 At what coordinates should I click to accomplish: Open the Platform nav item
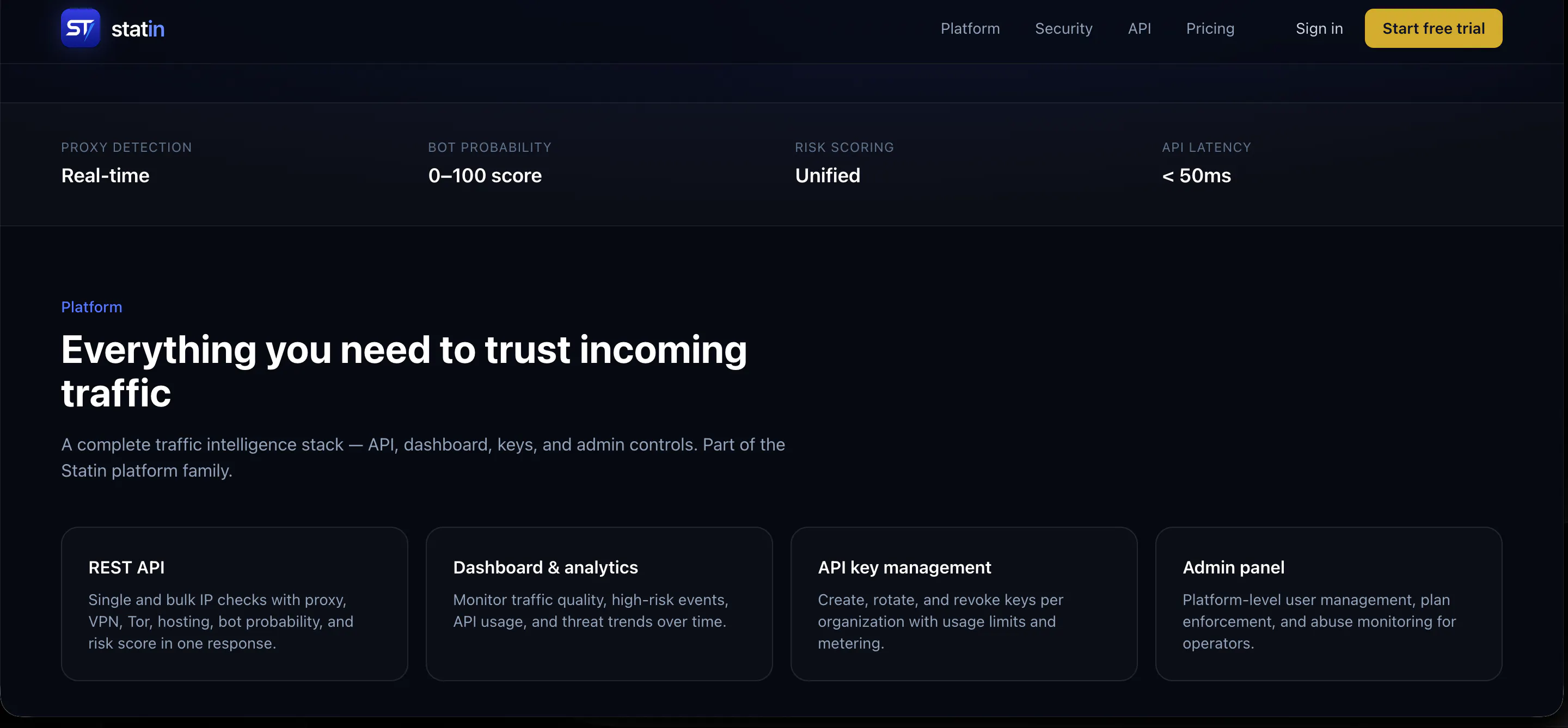pyautogui.click(x=970, y=29)
